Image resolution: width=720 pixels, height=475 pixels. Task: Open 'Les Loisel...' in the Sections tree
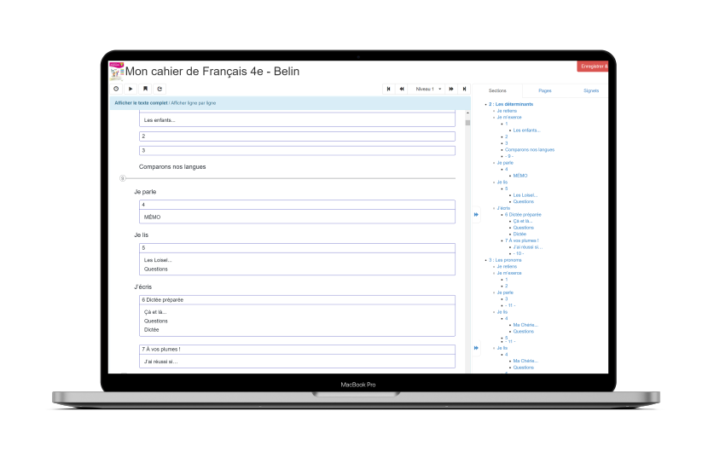click(525, 195)
